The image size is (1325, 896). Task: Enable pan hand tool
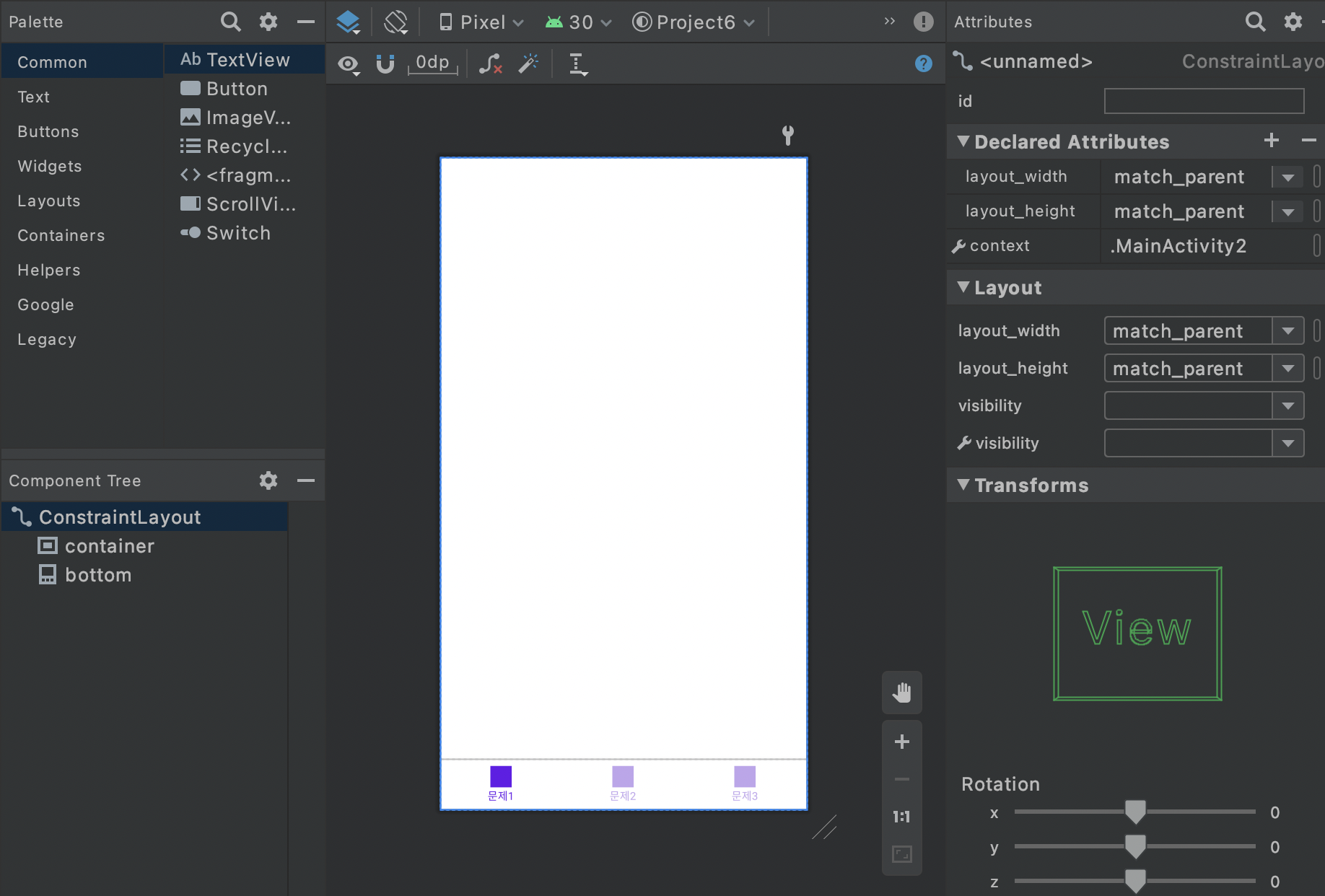[x=902, y=693]
